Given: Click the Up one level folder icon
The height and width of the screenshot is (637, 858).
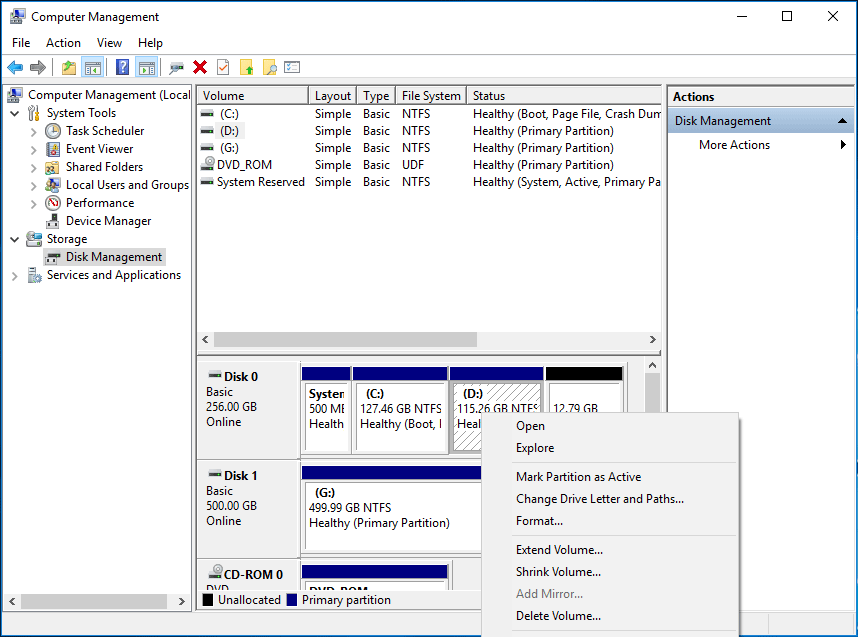Looking at the screenshot, I should (x=69, y=67).
